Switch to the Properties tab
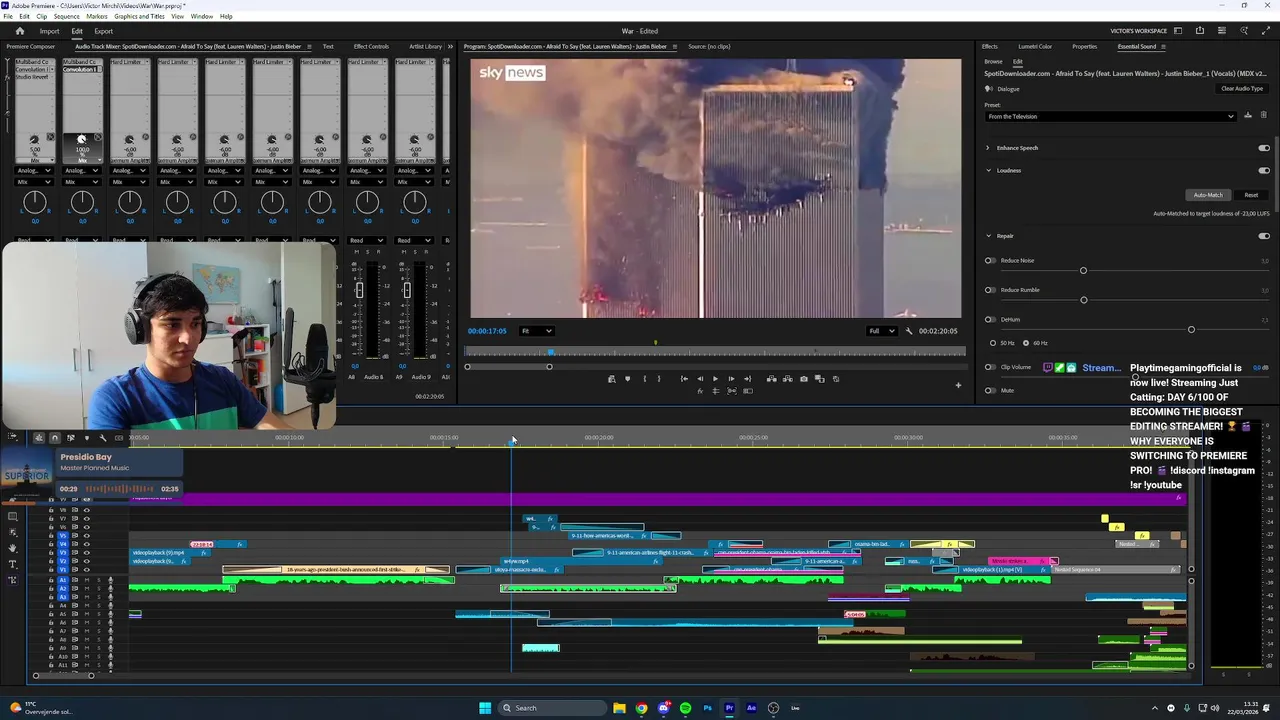The width and height of the screenshot is (1280, 720). coord(1084,46)
